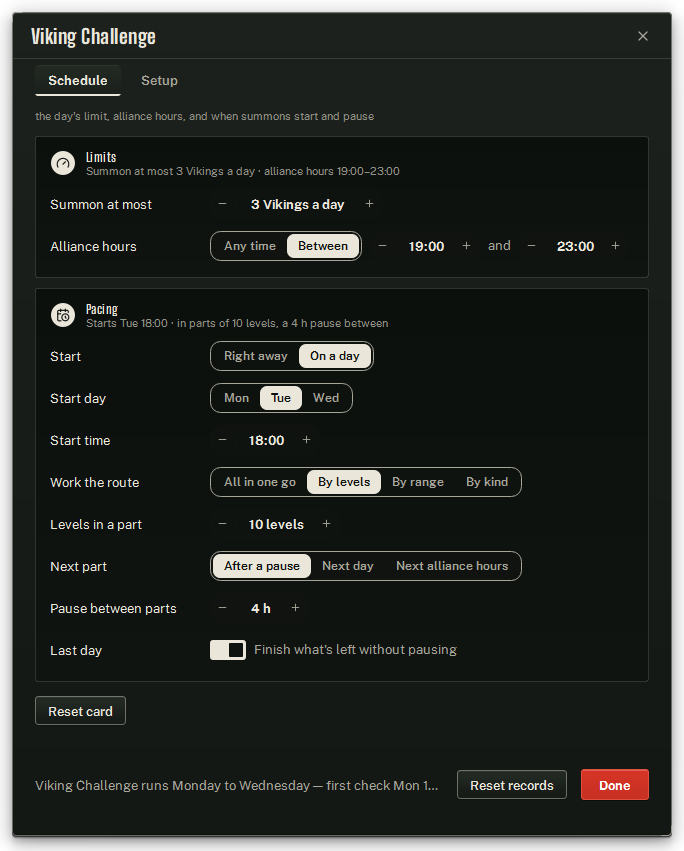Click the Limits gauge icon
684x851 pixels.
click(x=63, y=163)
